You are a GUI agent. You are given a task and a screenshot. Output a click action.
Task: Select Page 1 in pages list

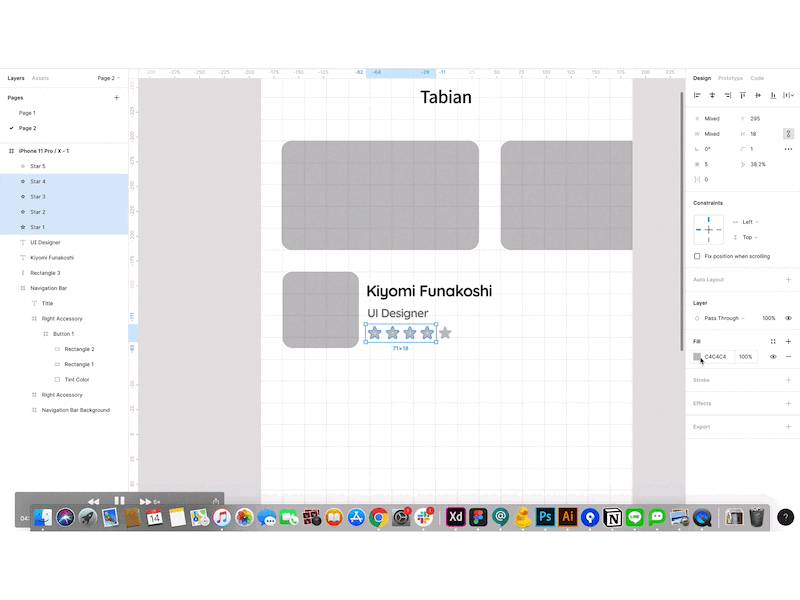click(x=27, y=113)
